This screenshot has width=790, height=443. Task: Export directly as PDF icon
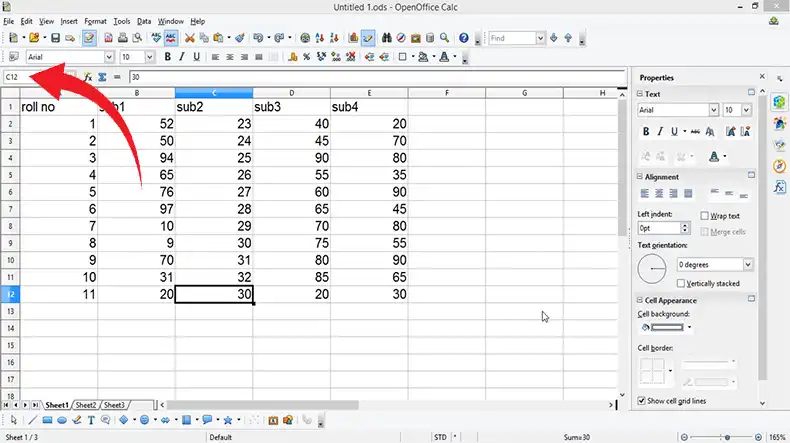pyautogui.click(x=108, y=38)
